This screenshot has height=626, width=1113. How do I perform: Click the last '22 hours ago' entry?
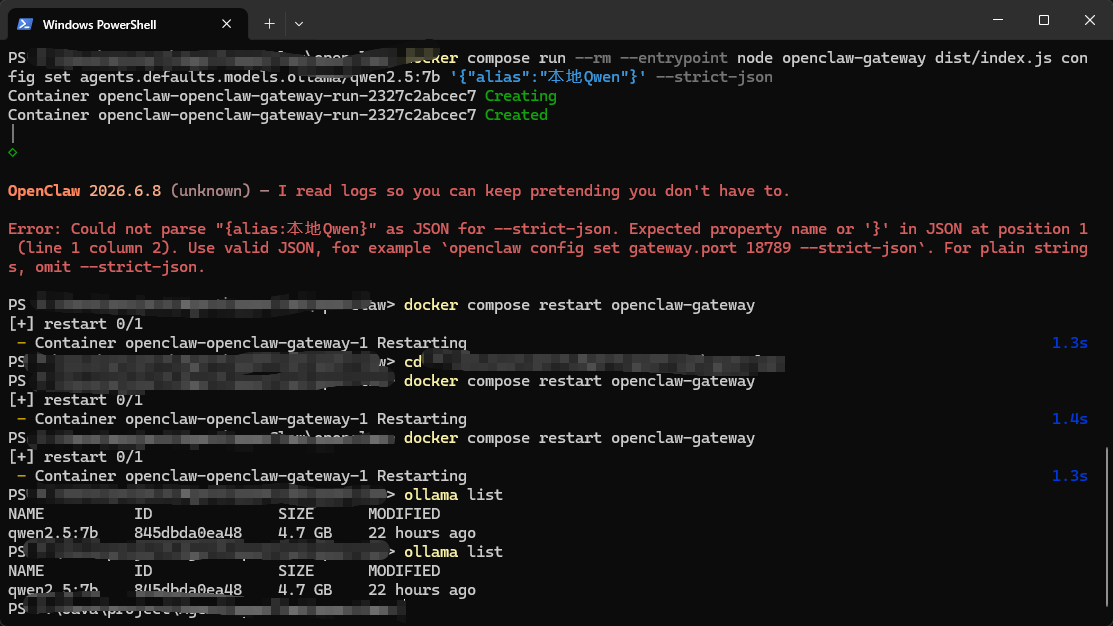[422, 590]
